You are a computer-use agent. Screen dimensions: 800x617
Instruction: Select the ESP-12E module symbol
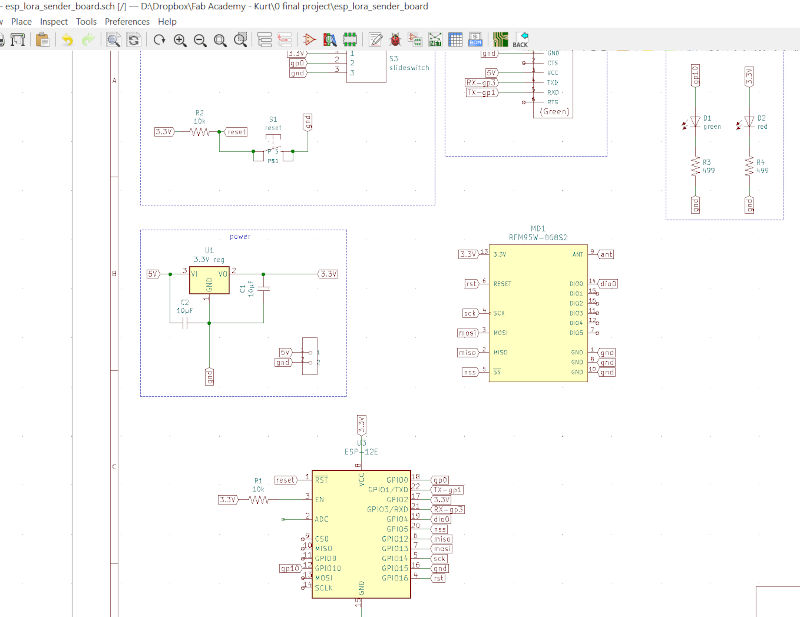361,534
